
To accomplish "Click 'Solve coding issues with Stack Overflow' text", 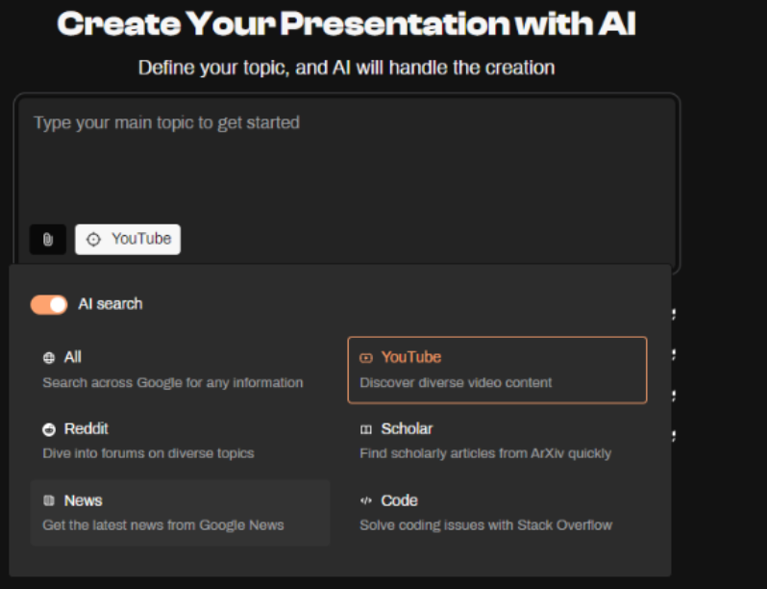I will pos(486,525).
